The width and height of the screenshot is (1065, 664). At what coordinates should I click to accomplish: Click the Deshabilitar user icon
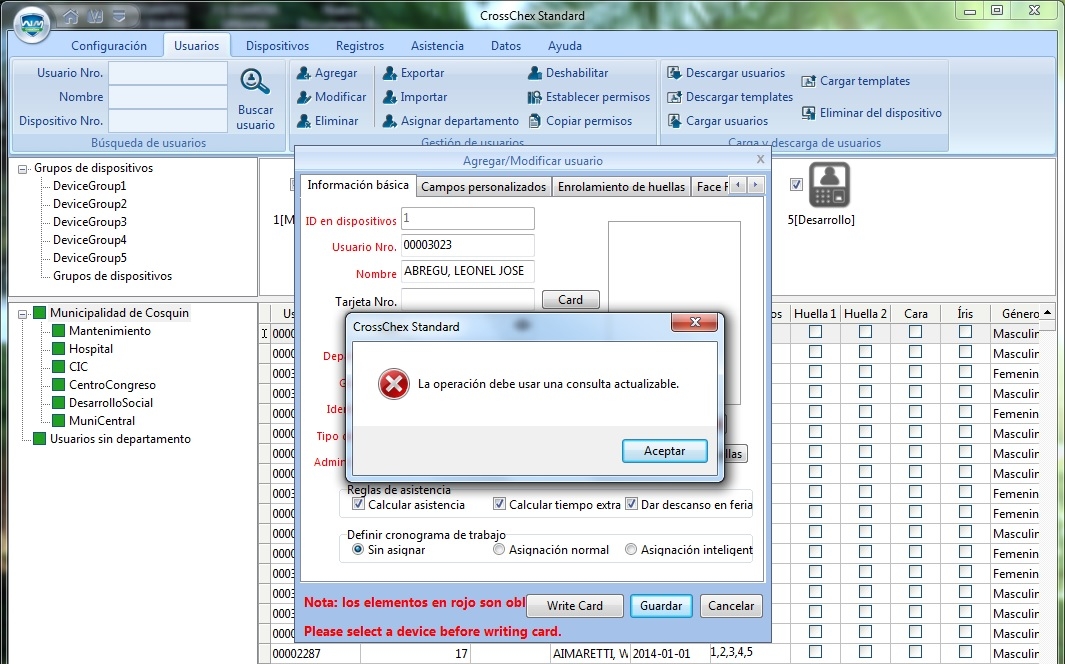tap(535, 73)
